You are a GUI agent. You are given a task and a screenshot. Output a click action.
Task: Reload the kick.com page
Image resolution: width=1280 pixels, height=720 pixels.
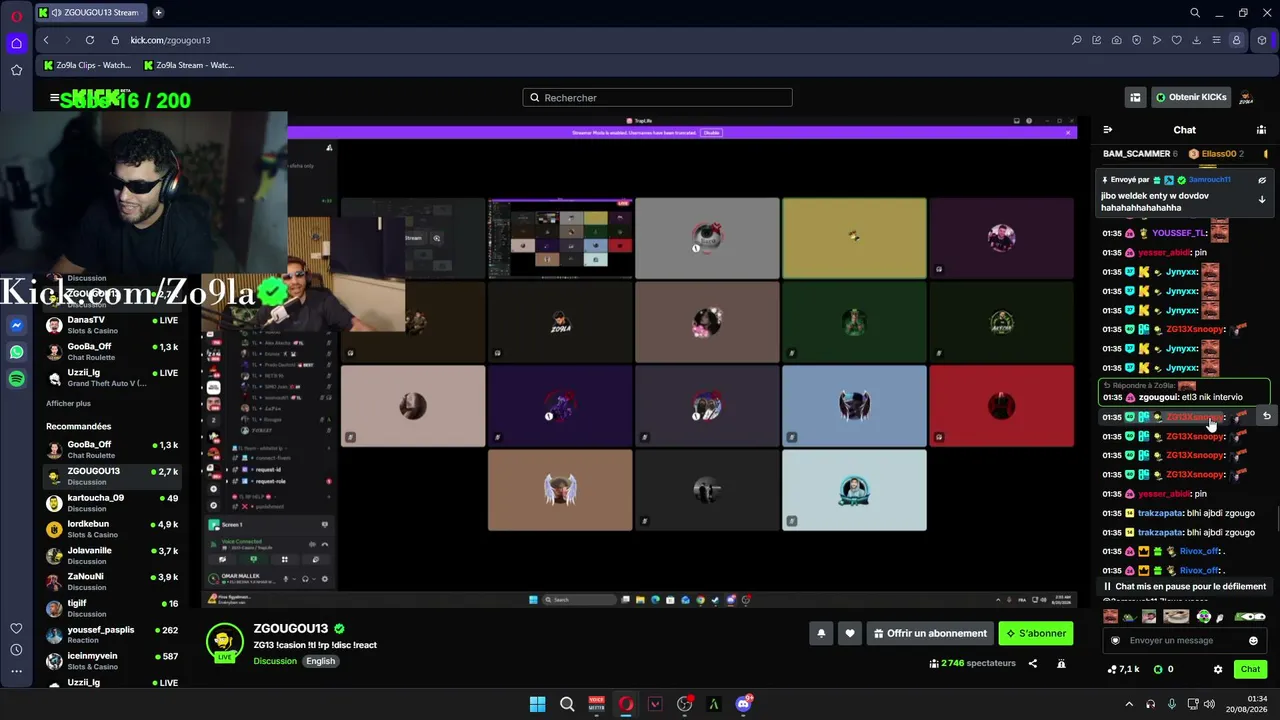90,40
